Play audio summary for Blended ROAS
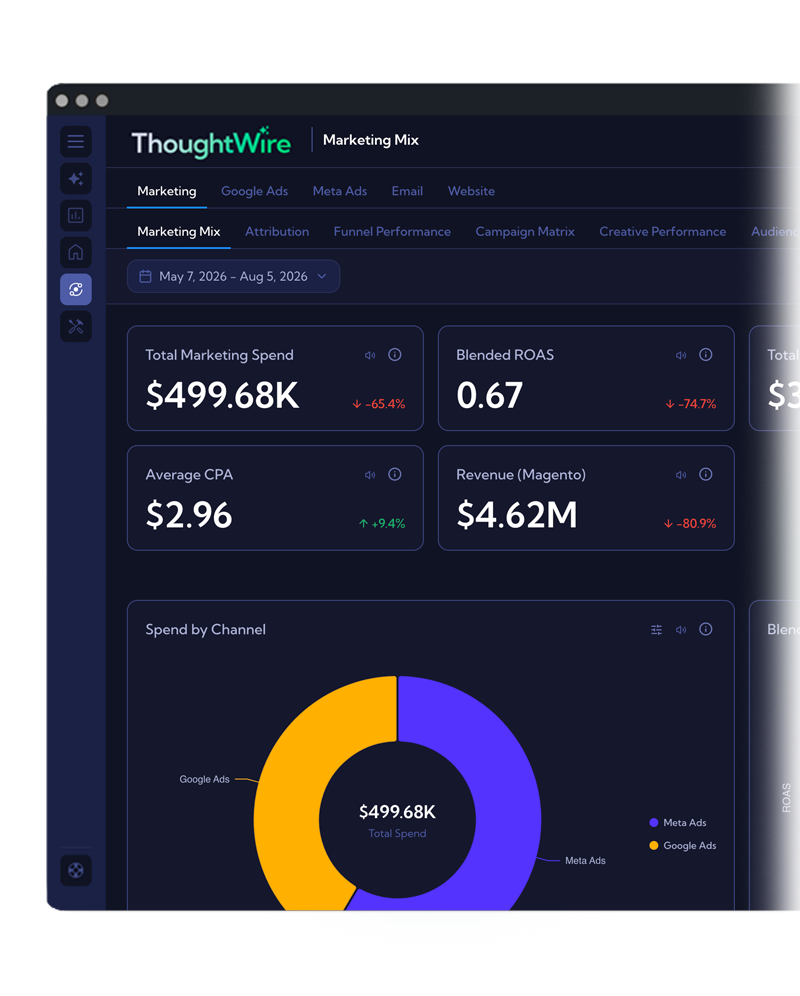Image resolution: width=800 pixels, height=996 pixels. [681, 355]
